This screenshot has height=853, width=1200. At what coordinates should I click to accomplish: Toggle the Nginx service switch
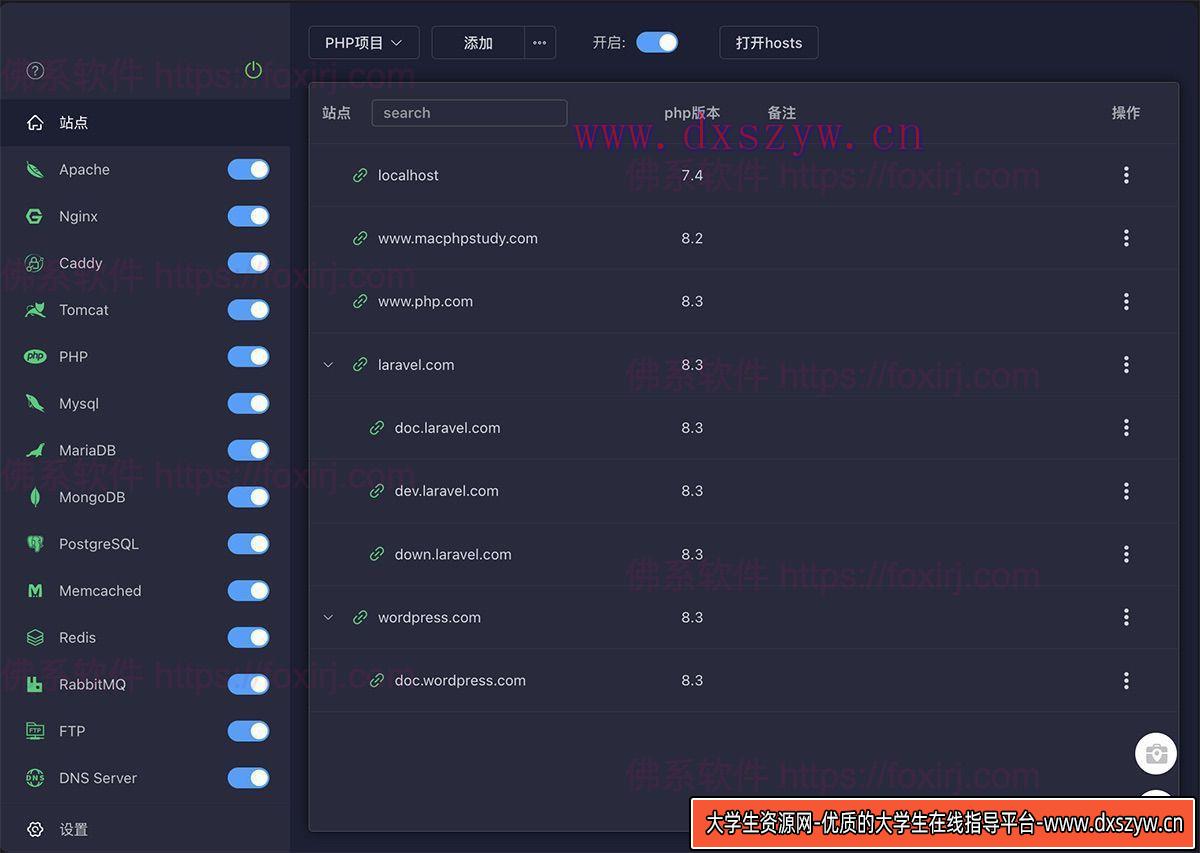249,216
